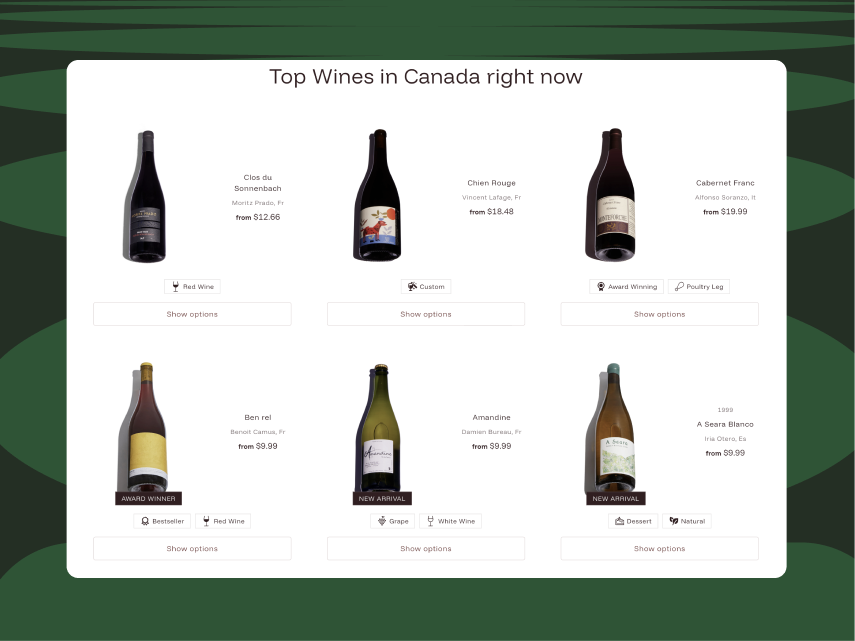Viewport: 855px width, 641px height.
Task: Click the Custom tag icon under Chien Rouge
Action: (x=412, y=287)
